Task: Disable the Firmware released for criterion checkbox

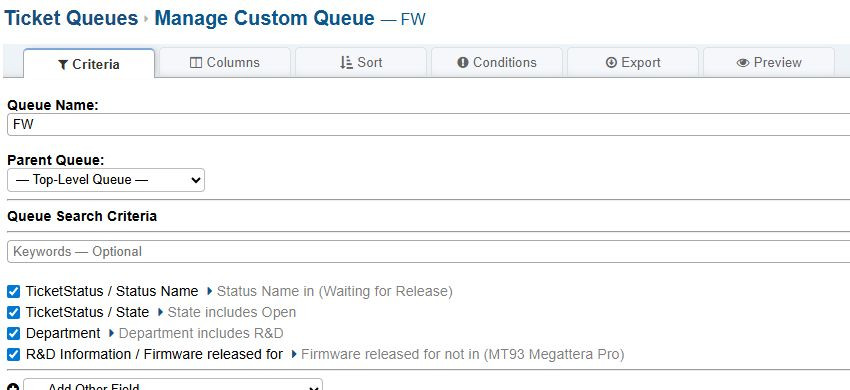Action: (14, 354)
